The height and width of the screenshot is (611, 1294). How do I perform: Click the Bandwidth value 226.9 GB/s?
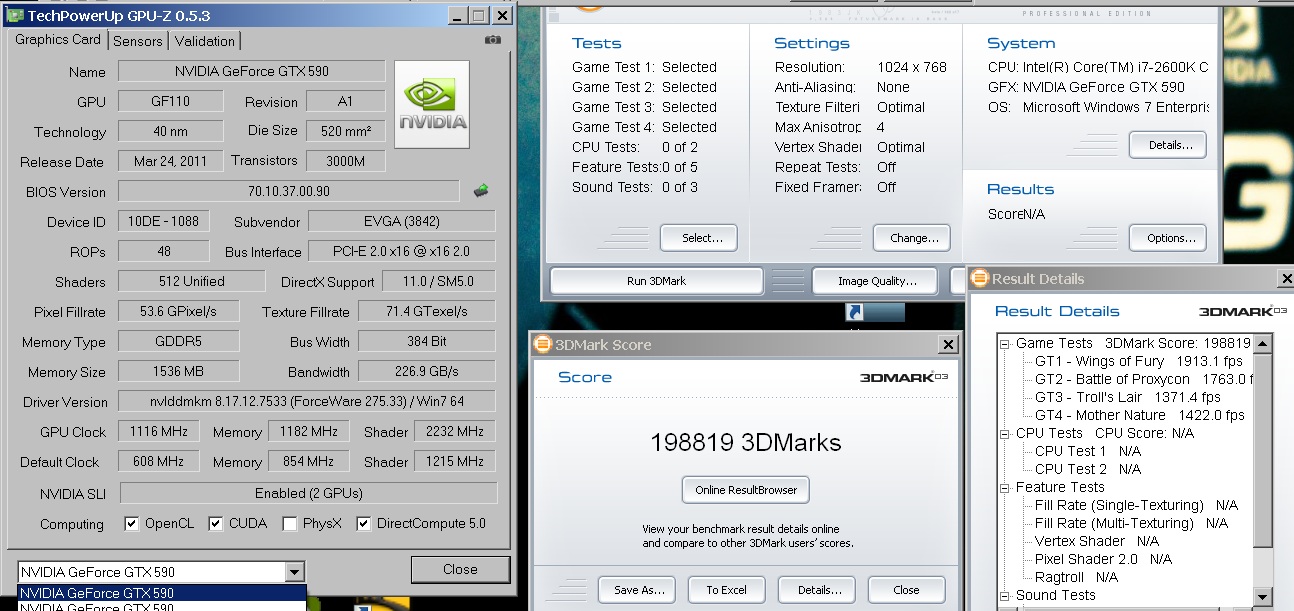pyautogui.click(x=427, y=371)
